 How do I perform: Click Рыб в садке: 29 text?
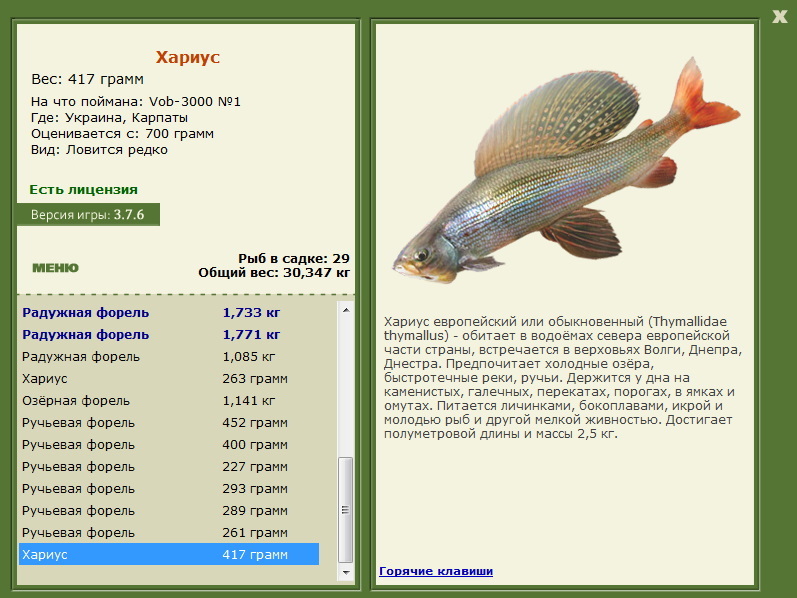tap(294, 258)
